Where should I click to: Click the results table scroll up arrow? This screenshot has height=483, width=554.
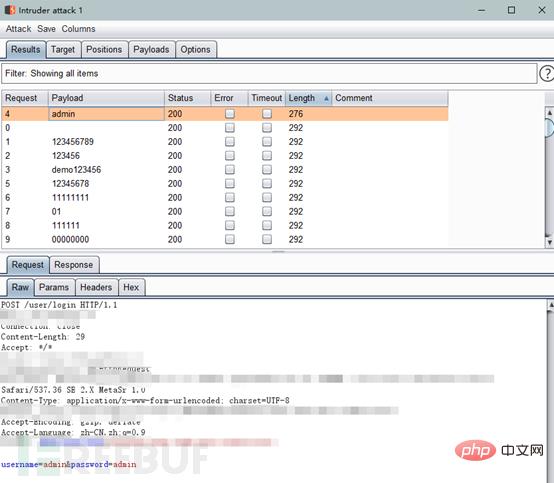pos(549,113)
